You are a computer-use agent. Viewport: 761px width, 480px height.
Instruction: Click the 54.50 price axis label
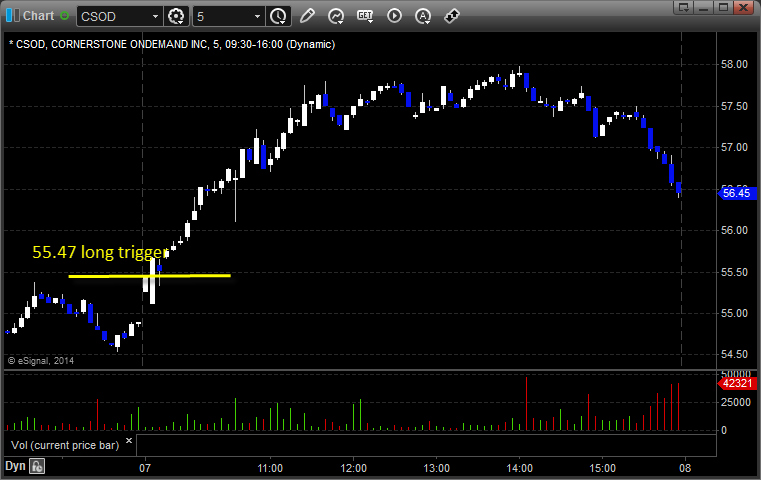734,354
